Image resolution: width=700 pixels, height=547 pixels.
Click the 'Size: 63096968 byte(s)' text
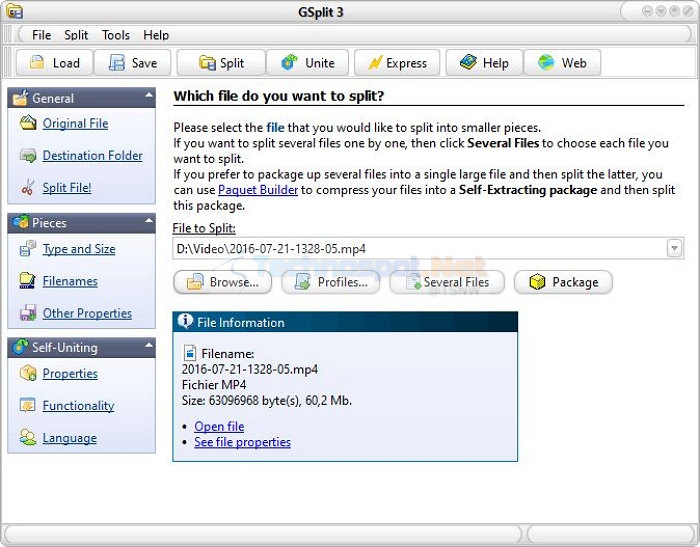pos(240,401)
